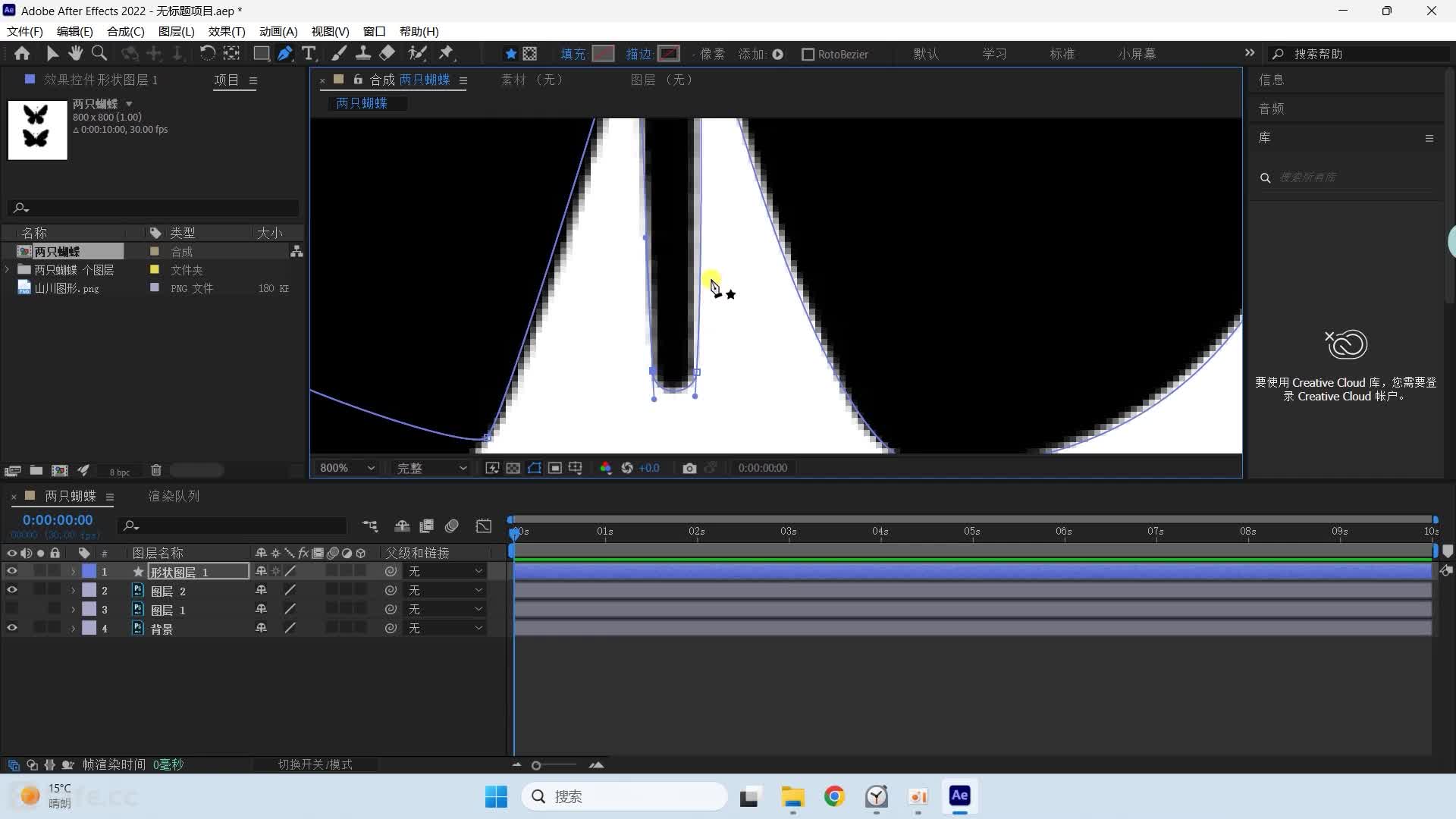Toggle 图层 1 layer lock
This screenshot has height=819, width=1456.
pos(54,609)
